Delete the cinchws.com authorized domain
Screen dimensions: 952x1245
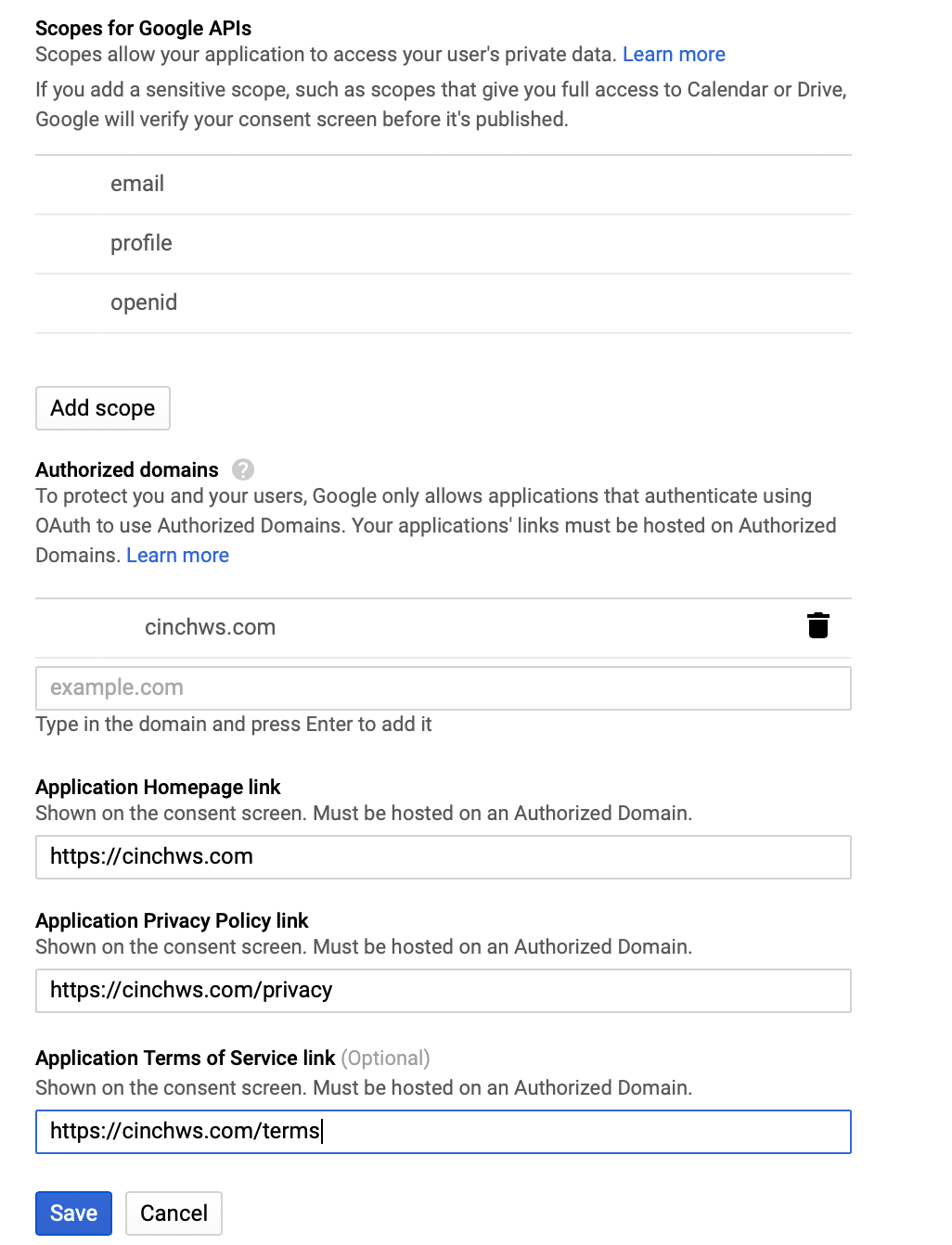tap(817, 626)
